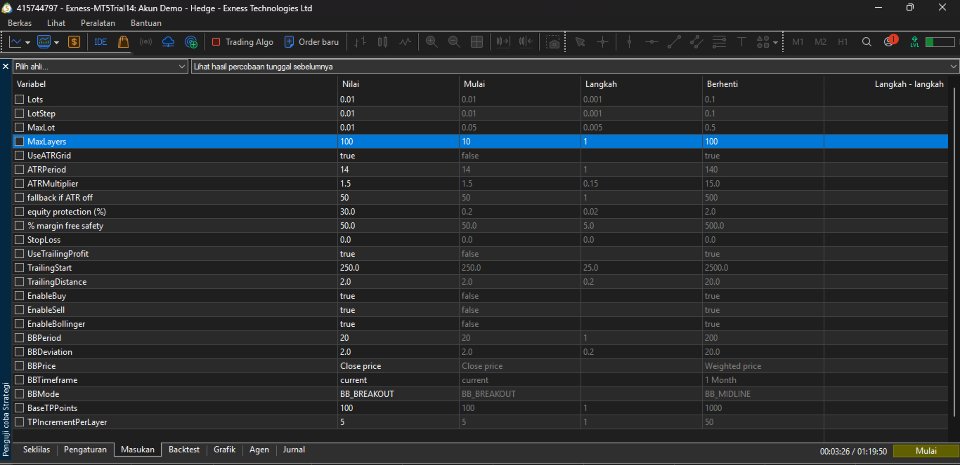The height and width of the screenshot is (465, 960).
Task: Select the H1 timeframe button
Action: click(843, 42)
